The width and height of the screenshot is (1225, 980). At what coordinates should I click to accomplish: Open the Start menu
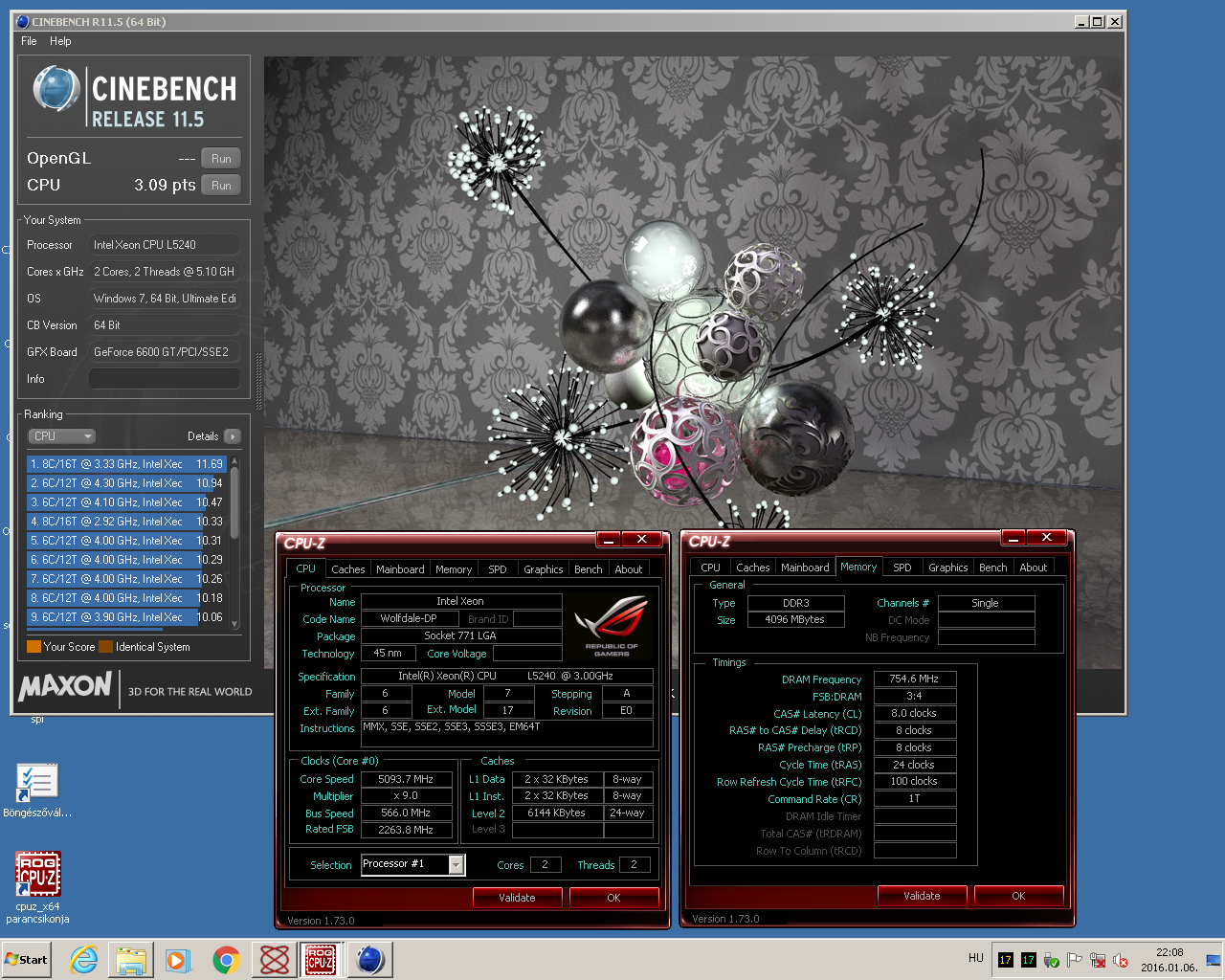tap(26, 960)
